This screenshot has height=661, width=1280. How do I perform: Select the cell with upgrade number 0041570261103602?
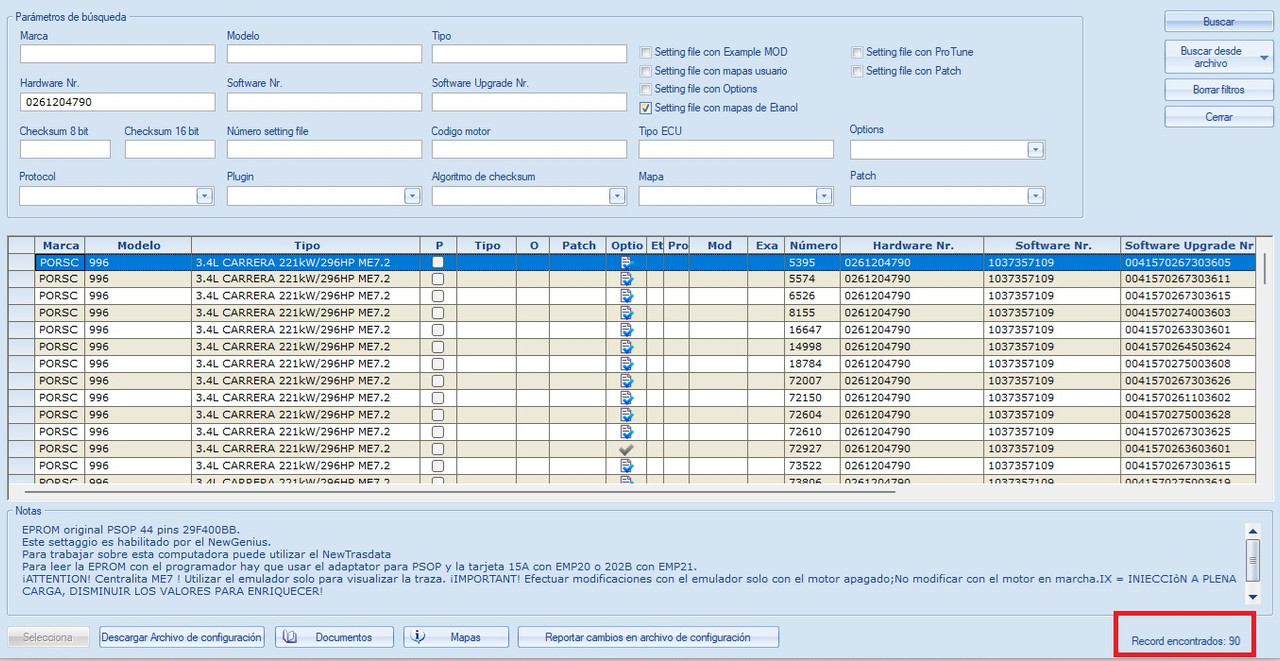point(1189,398)
